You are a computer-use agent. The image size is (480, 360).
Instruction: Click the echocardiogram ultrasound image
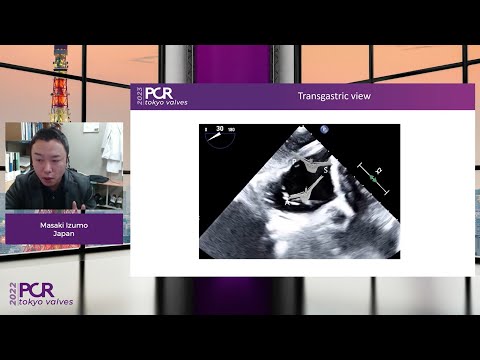pyautogui.click(x=299, y=191)
